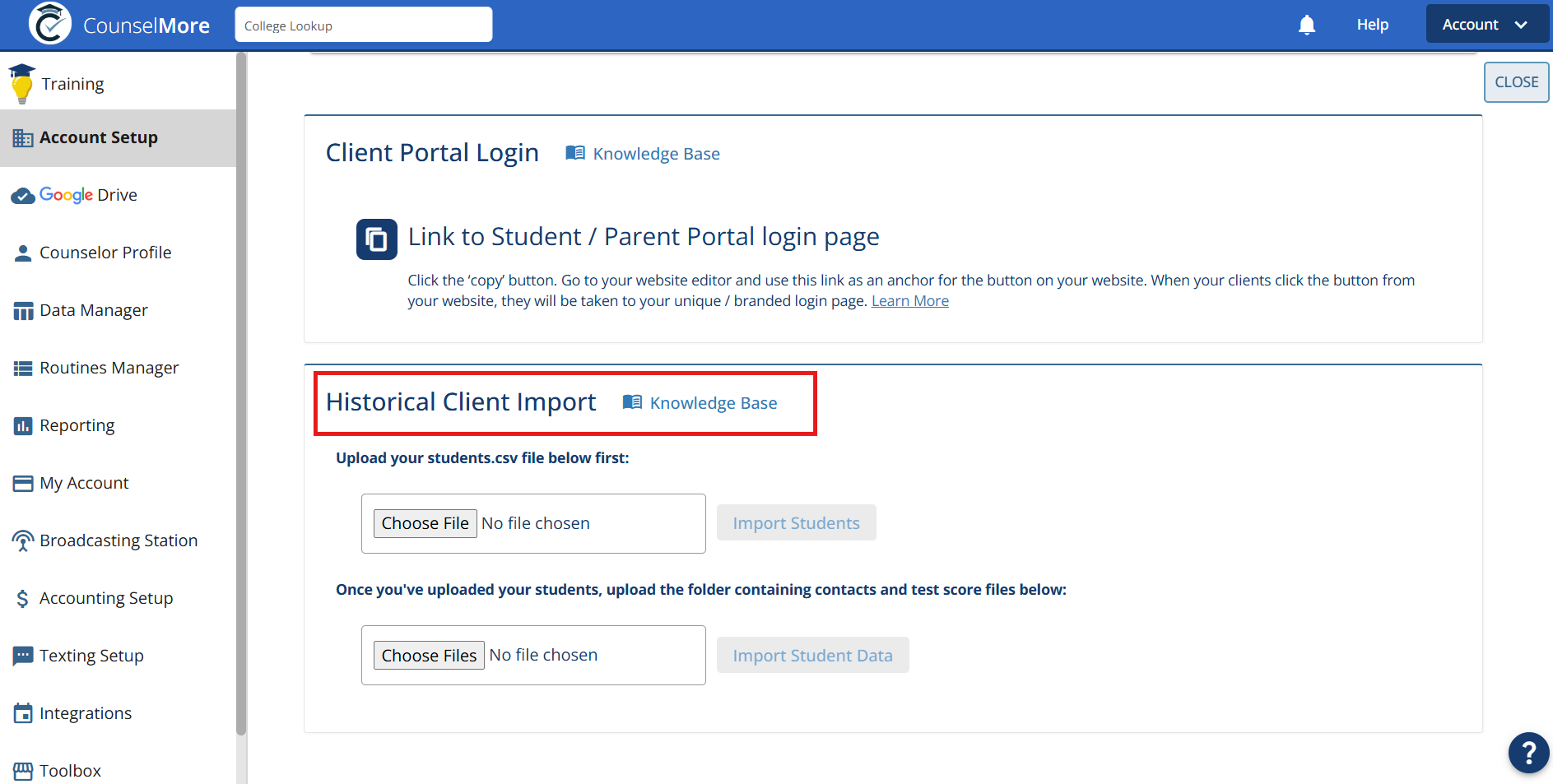This screenshot has height=784, width=1553.
Task: Navigate to Reporting
Action: 118,425
